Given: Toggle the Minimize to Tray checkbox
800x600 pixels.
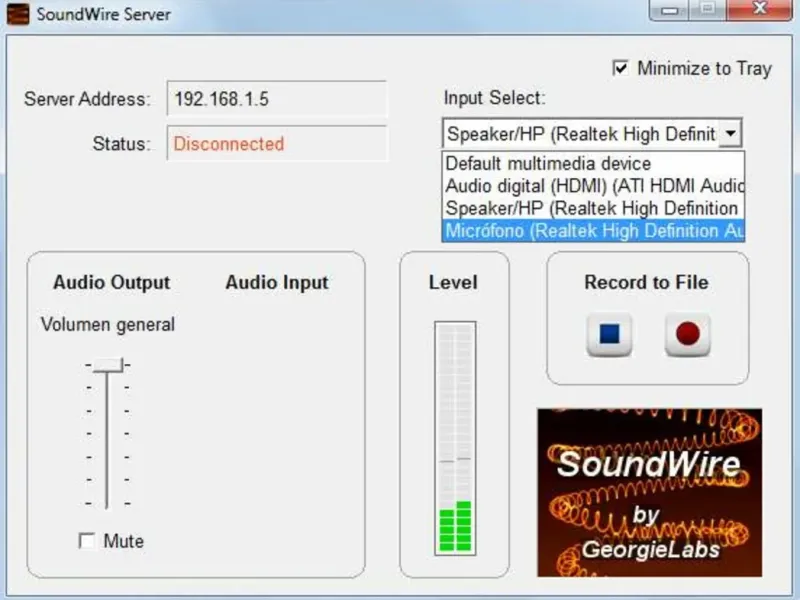Looking at the screenshot, I should click(x=620, y=68).
